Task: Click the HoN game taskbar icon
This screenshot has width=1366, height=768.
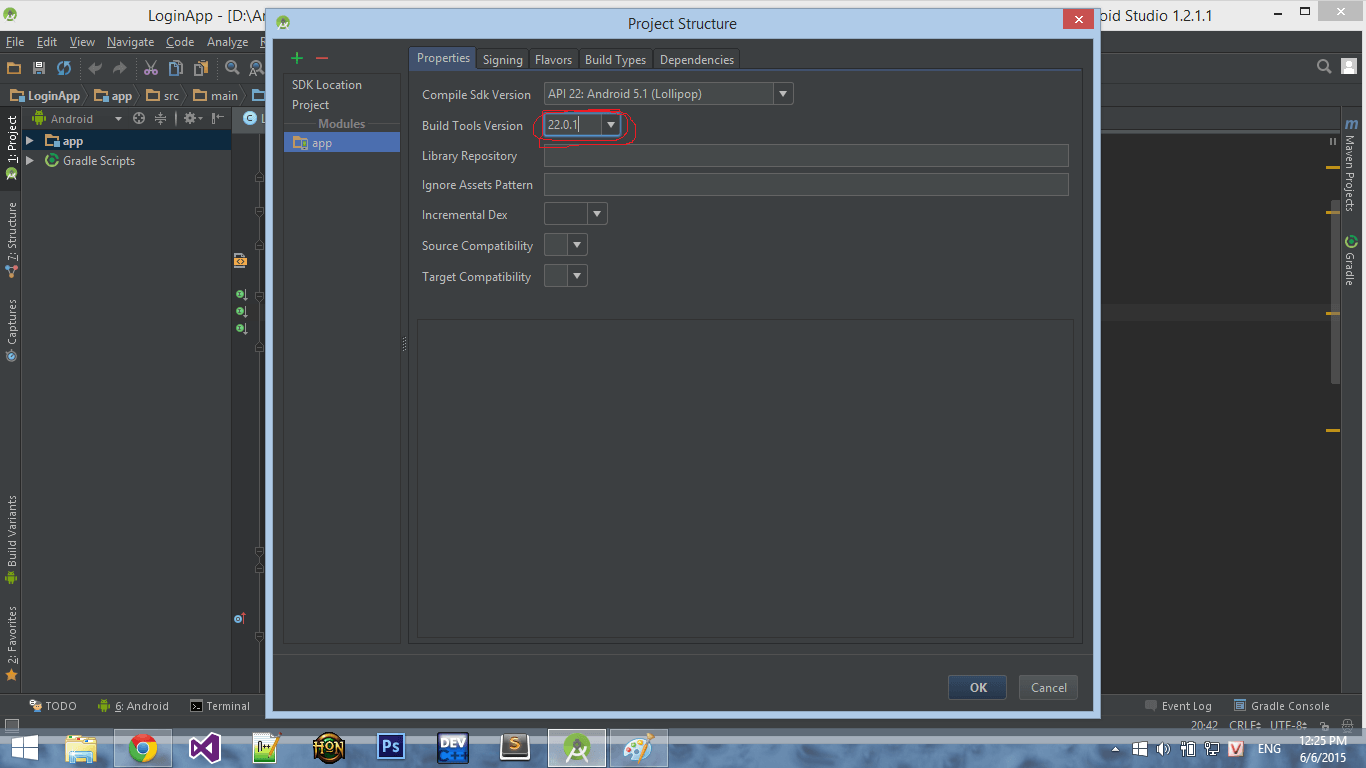Action: (328, 748)
